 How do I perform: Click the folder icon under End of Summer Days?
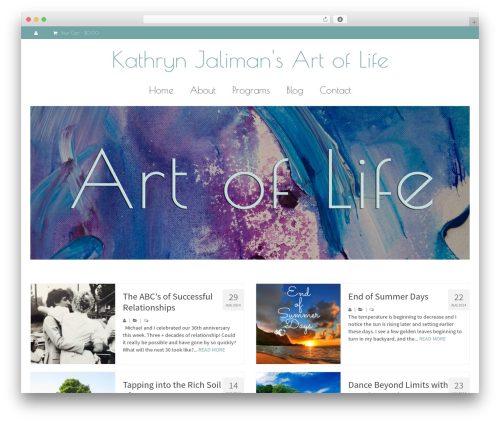(x=360, y=310)
